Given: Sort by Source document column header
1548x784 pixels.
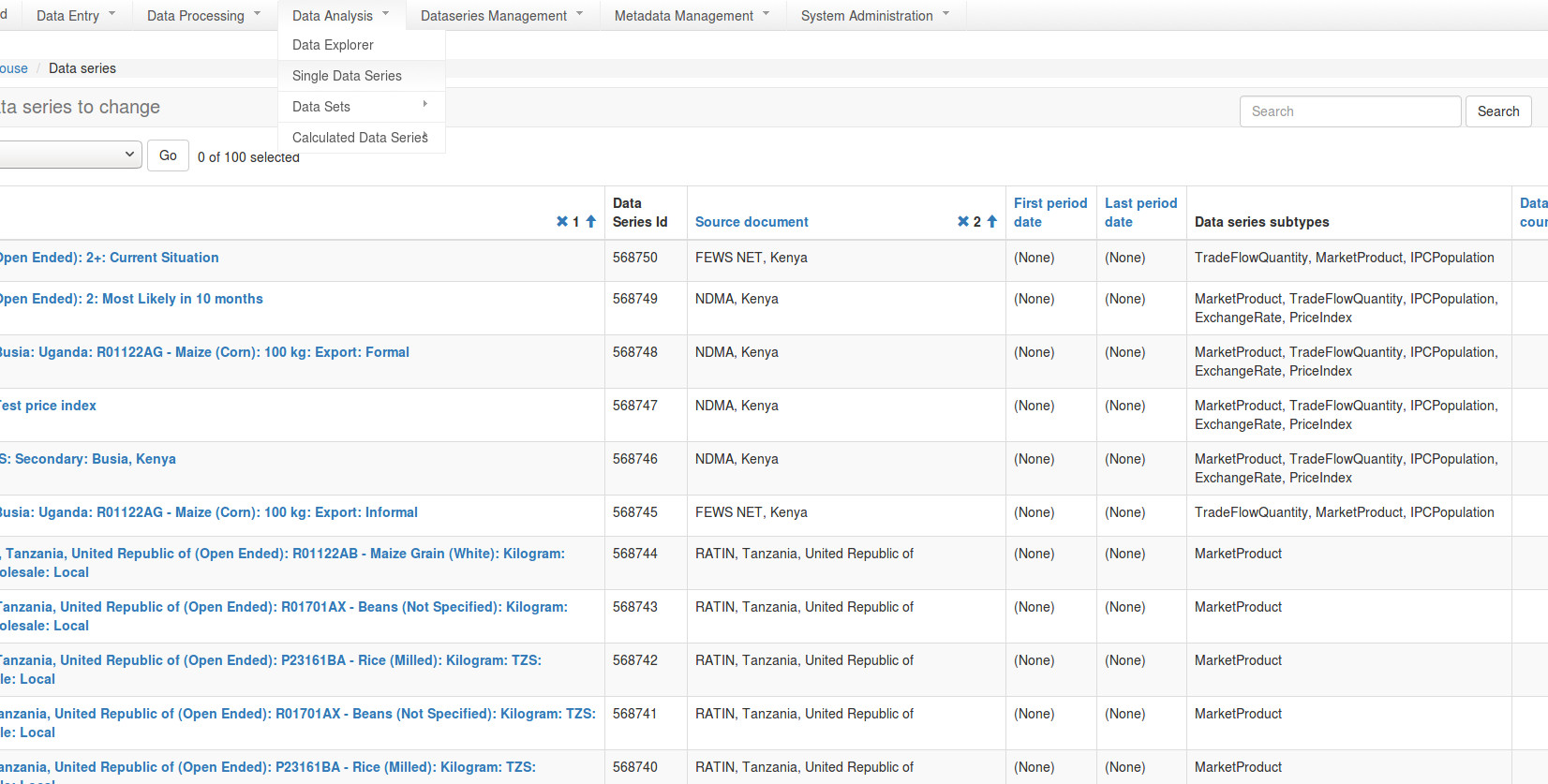Looking at the screenshot, I should [752, 222].
